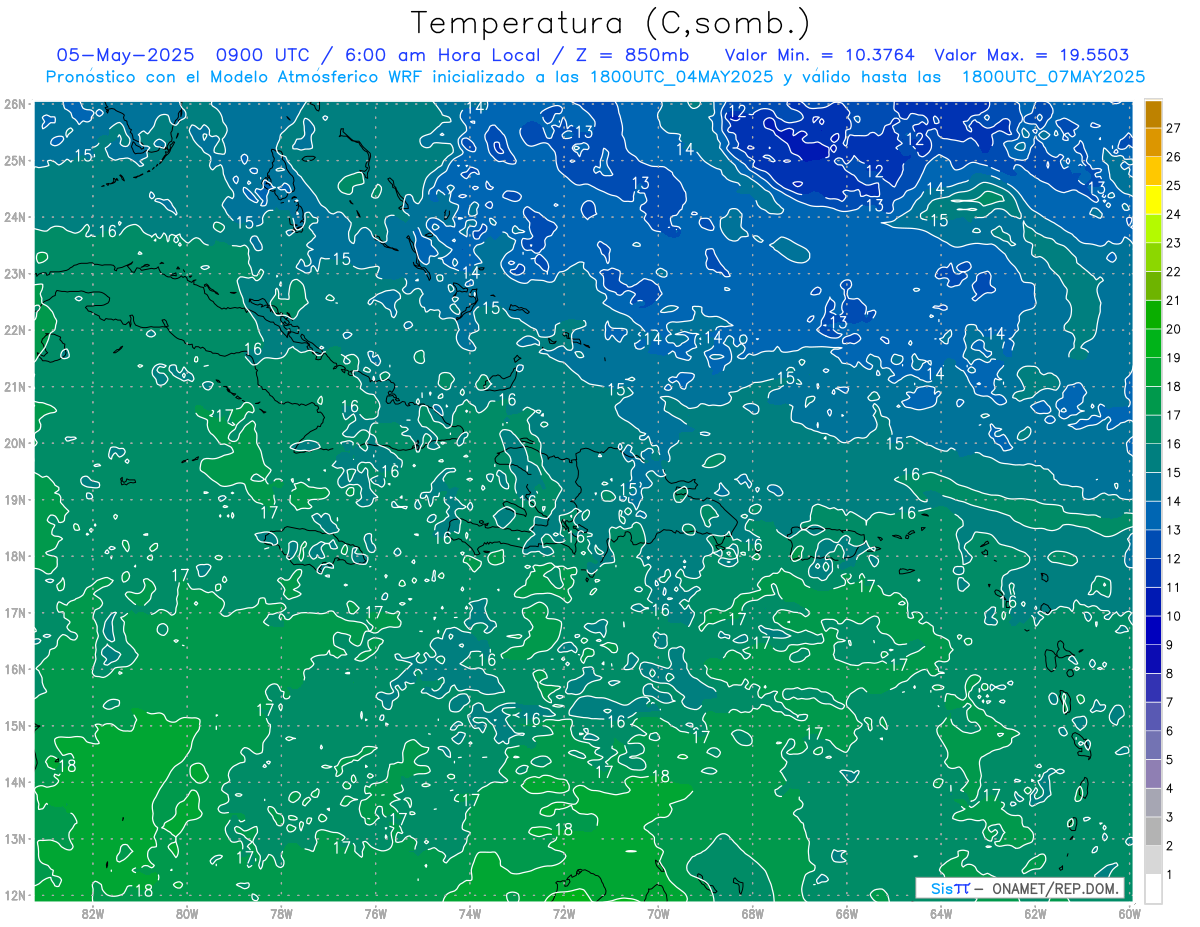
Task: Click the 80W longitude axis label
Action: coord(187,913)
